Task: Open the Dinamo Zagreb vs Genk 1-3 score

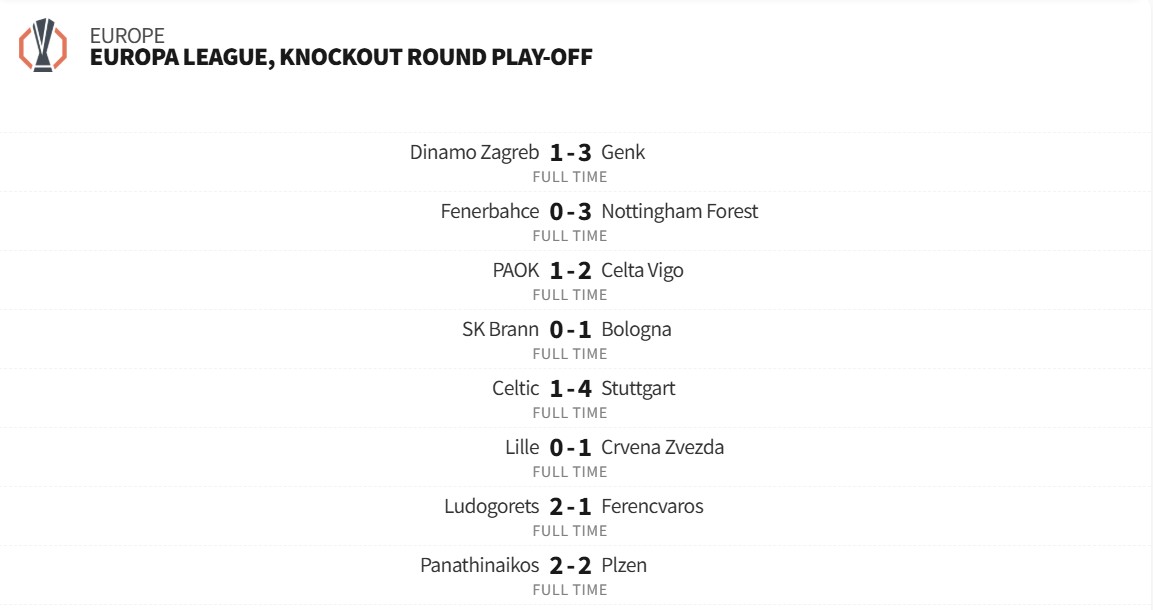Action: tap(570, 153)
